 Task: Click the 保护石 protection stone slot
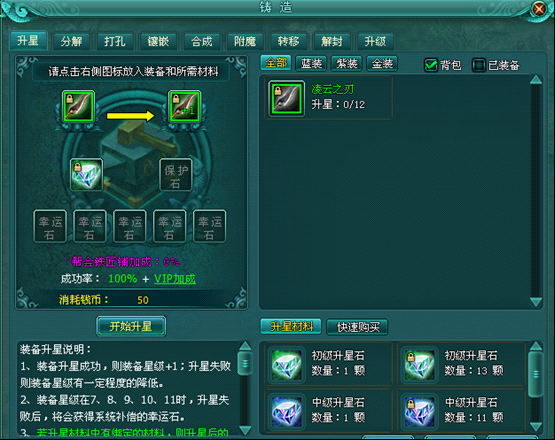[x=176, y=175]
